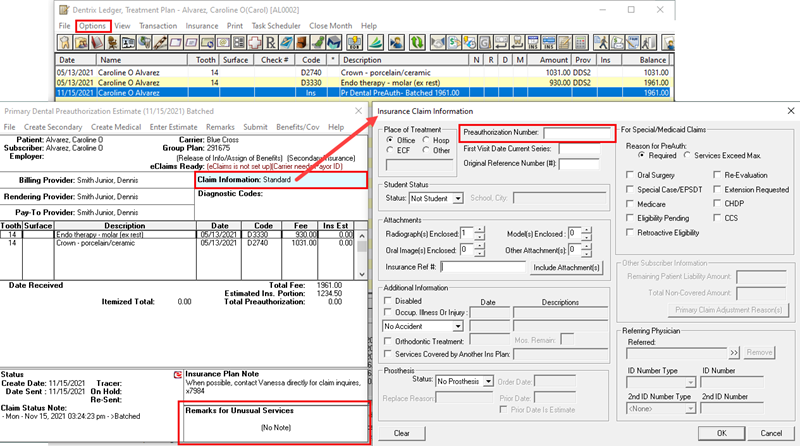Open the Options menu
The image size is (800, 446).
pos(92,26)
